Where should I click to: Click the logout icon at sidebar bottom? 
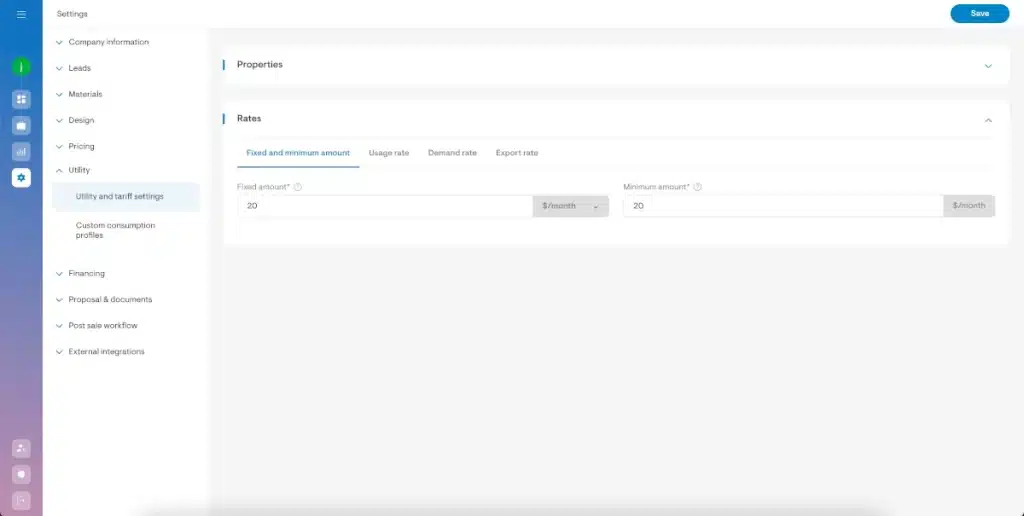click(21, 501)
